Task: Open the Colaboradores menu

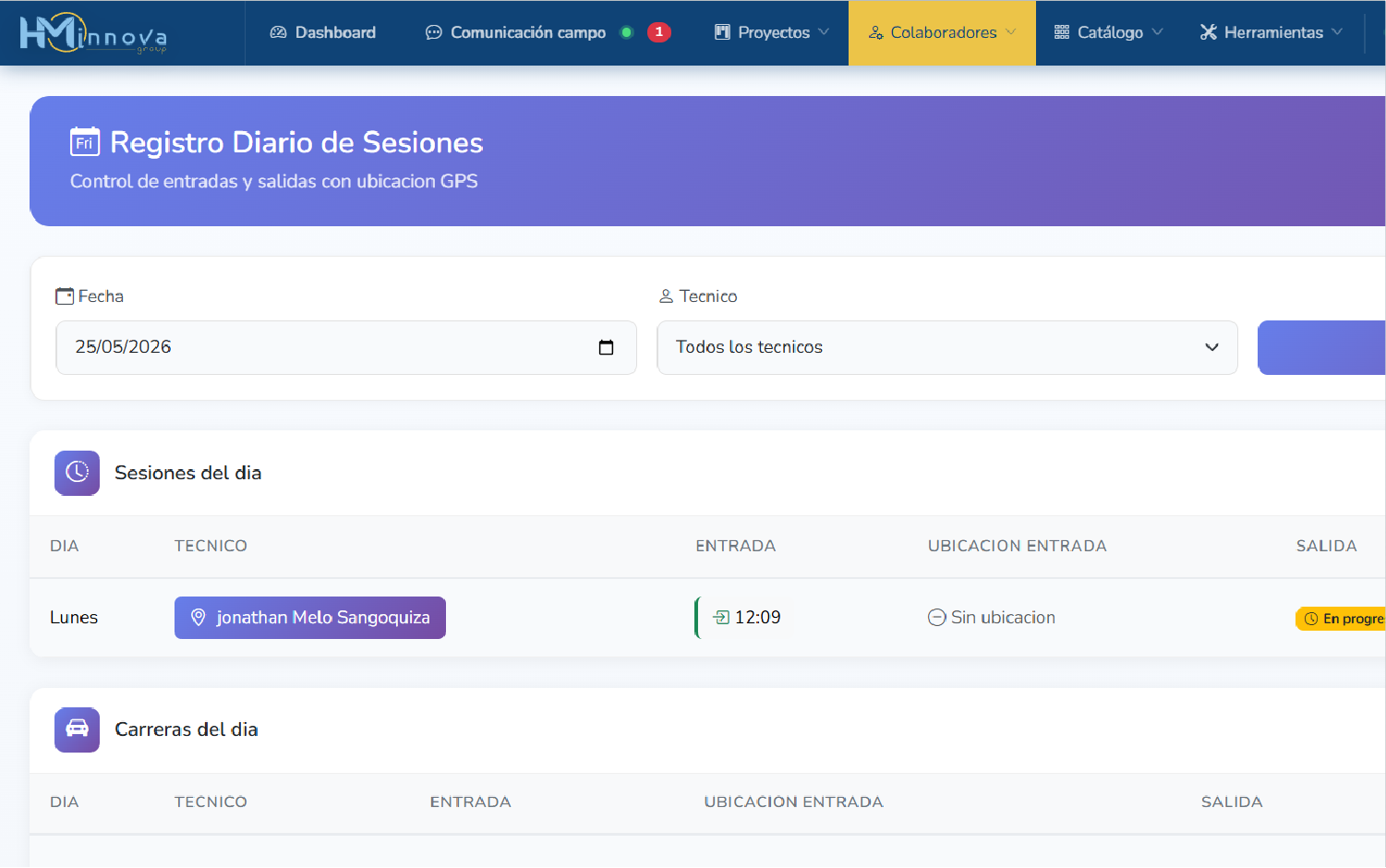Action: pyautogui.click(x=942, y=32)
